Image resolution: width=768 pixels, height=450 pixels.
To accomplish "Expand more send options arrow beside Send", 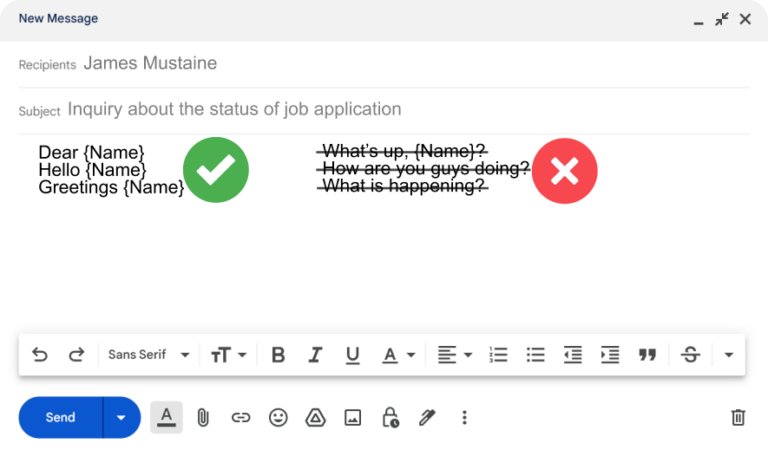I will pos(121,418).
